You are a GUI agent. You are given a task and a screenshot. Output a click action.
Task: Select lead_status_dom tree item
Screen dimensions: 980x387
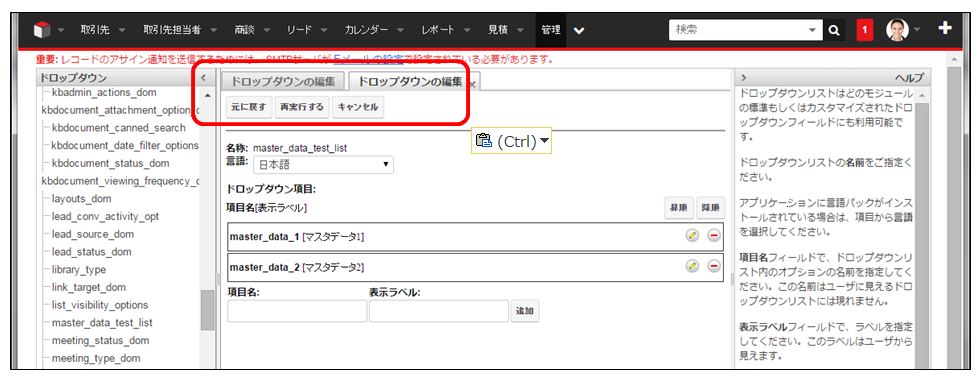click(x=92, y=252)
